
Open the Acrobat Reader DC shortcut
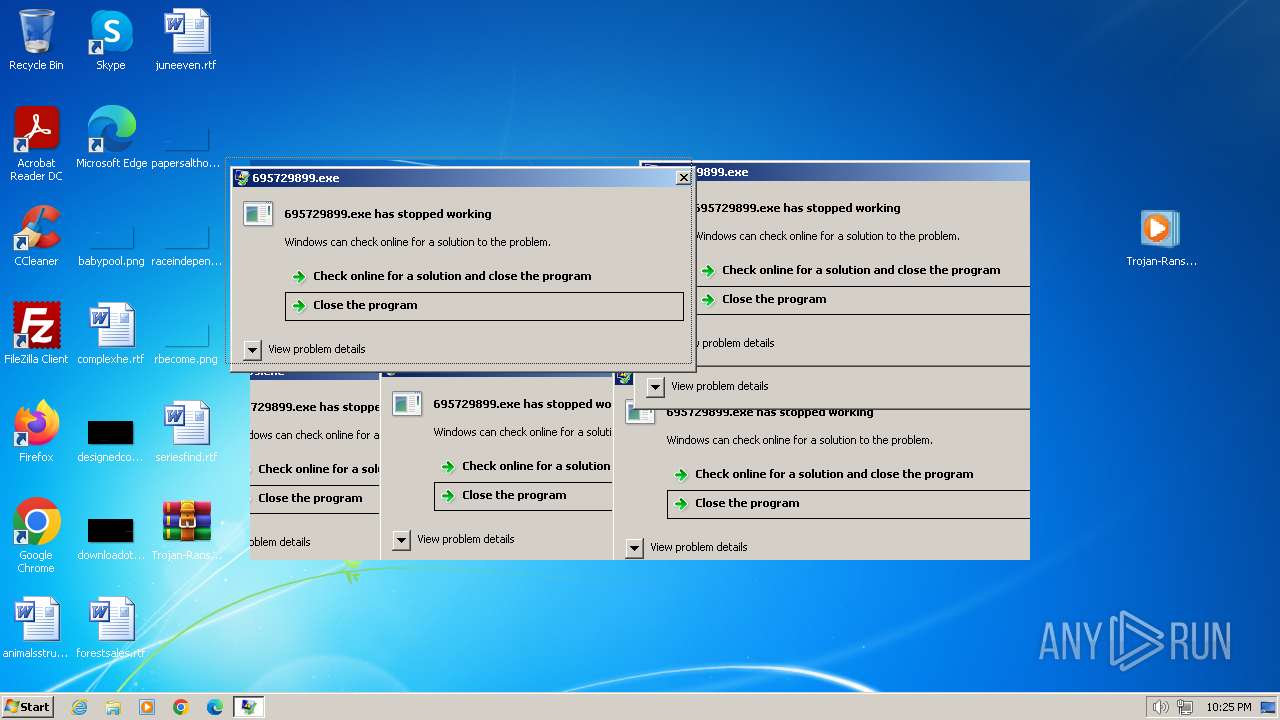point(36,144)
